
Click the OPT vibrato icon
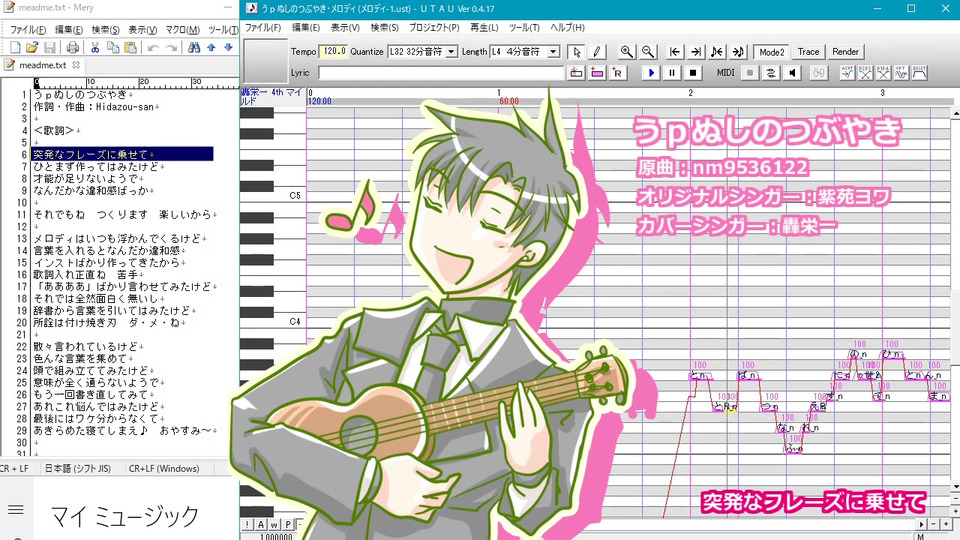coord(901,73)
